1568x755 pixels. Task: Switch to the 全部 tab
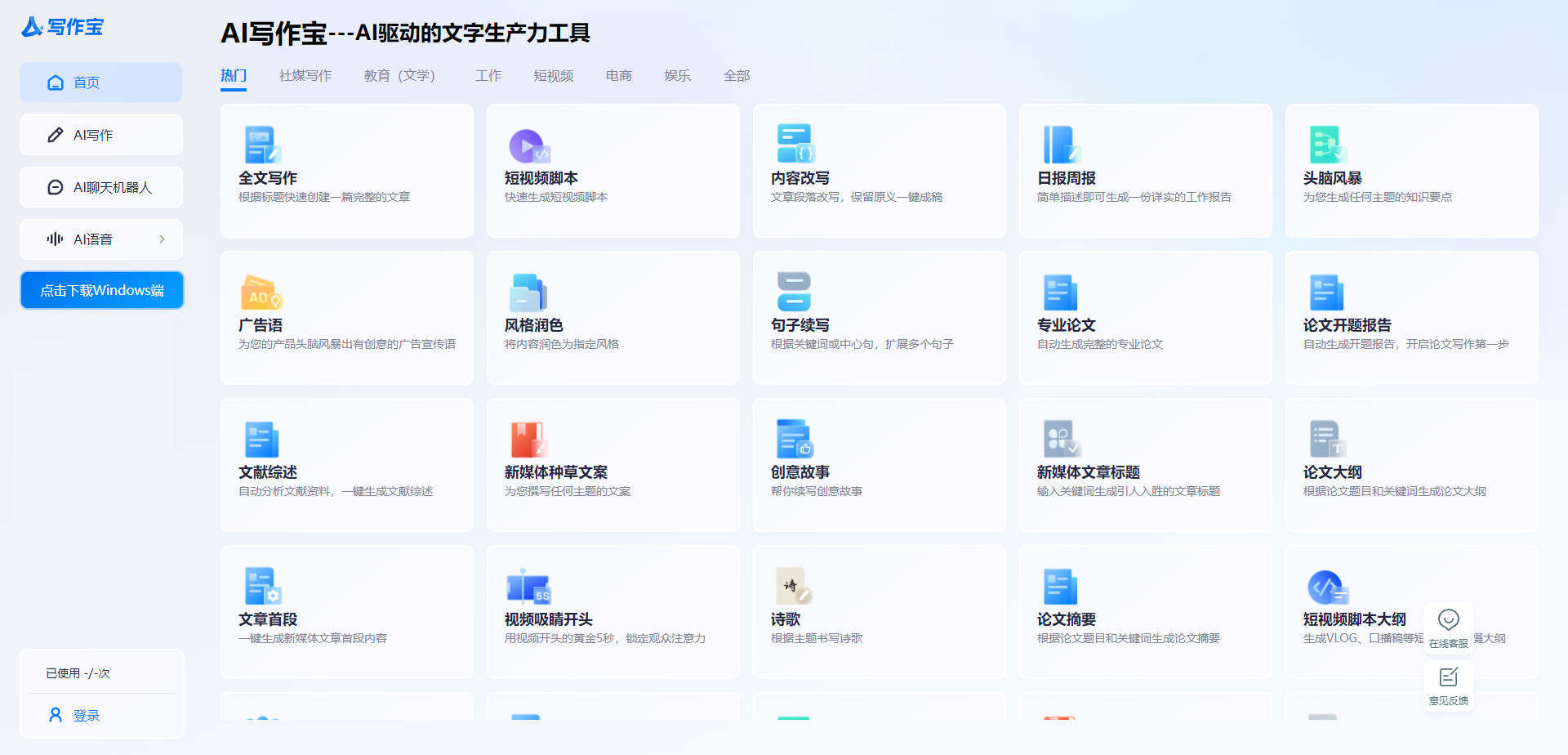coord(737,75)
